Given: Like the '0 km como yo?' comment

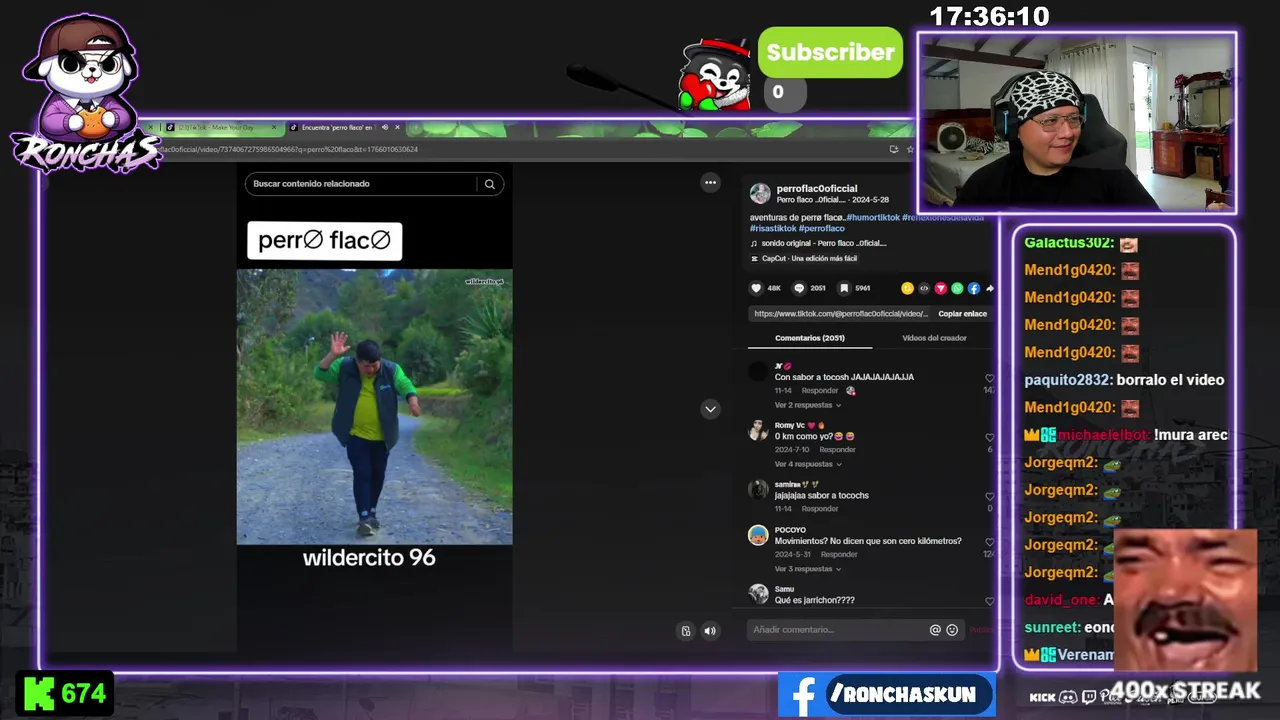Looking at the screenshot, I should coord(989,438).
